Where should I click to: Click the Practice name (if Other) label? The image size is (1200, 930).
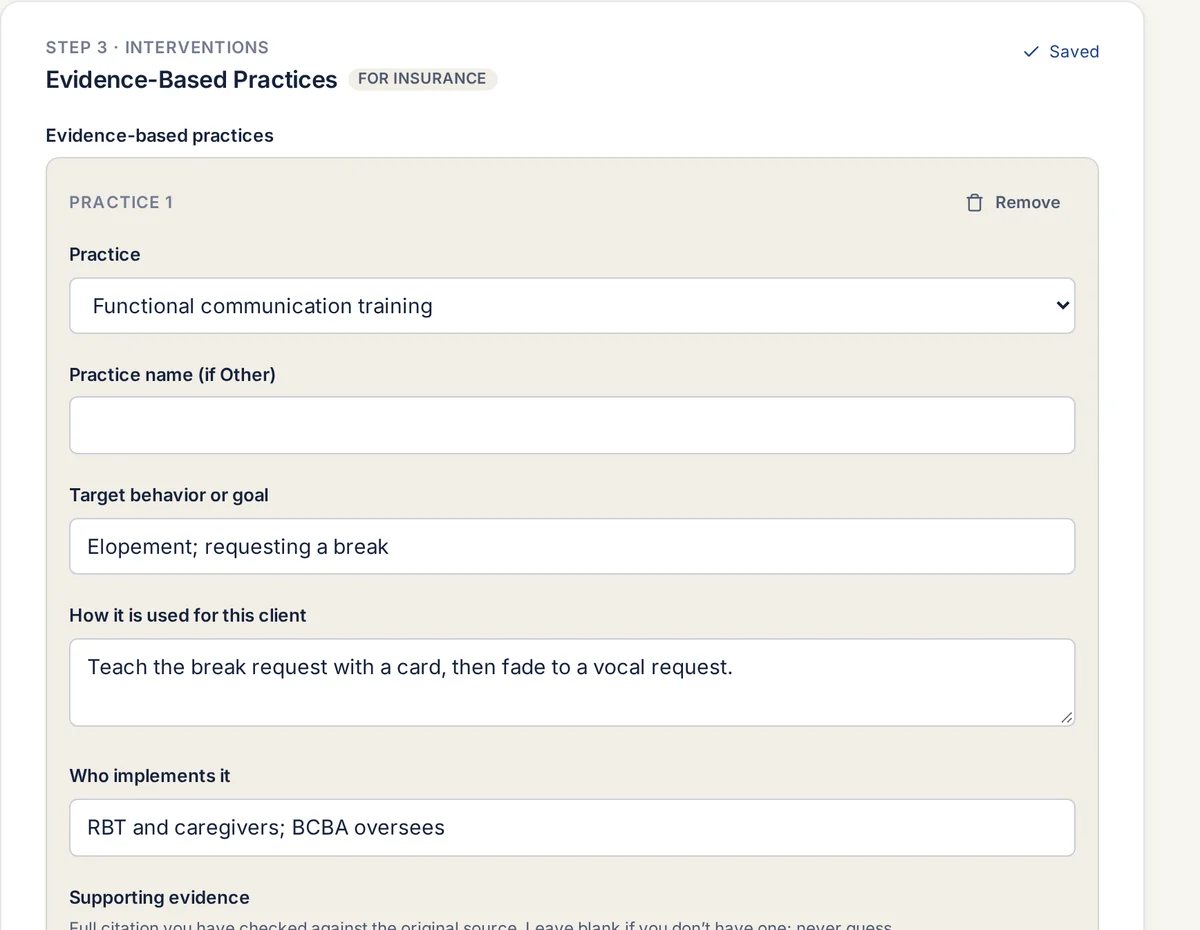(x=172, y=375)
